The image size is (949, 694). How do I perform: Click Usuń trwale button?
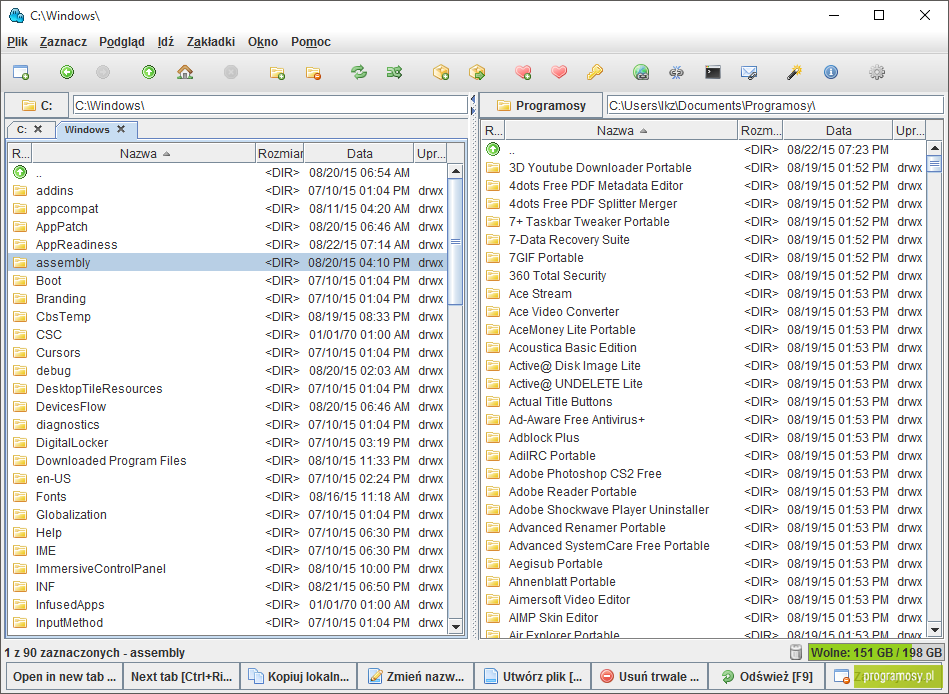click(651, 676)
